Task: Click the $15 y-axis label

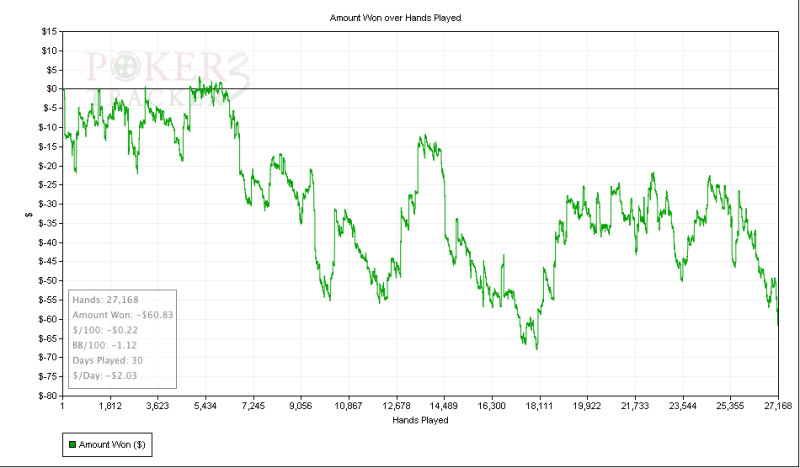Action: click(x=49, y=32)
